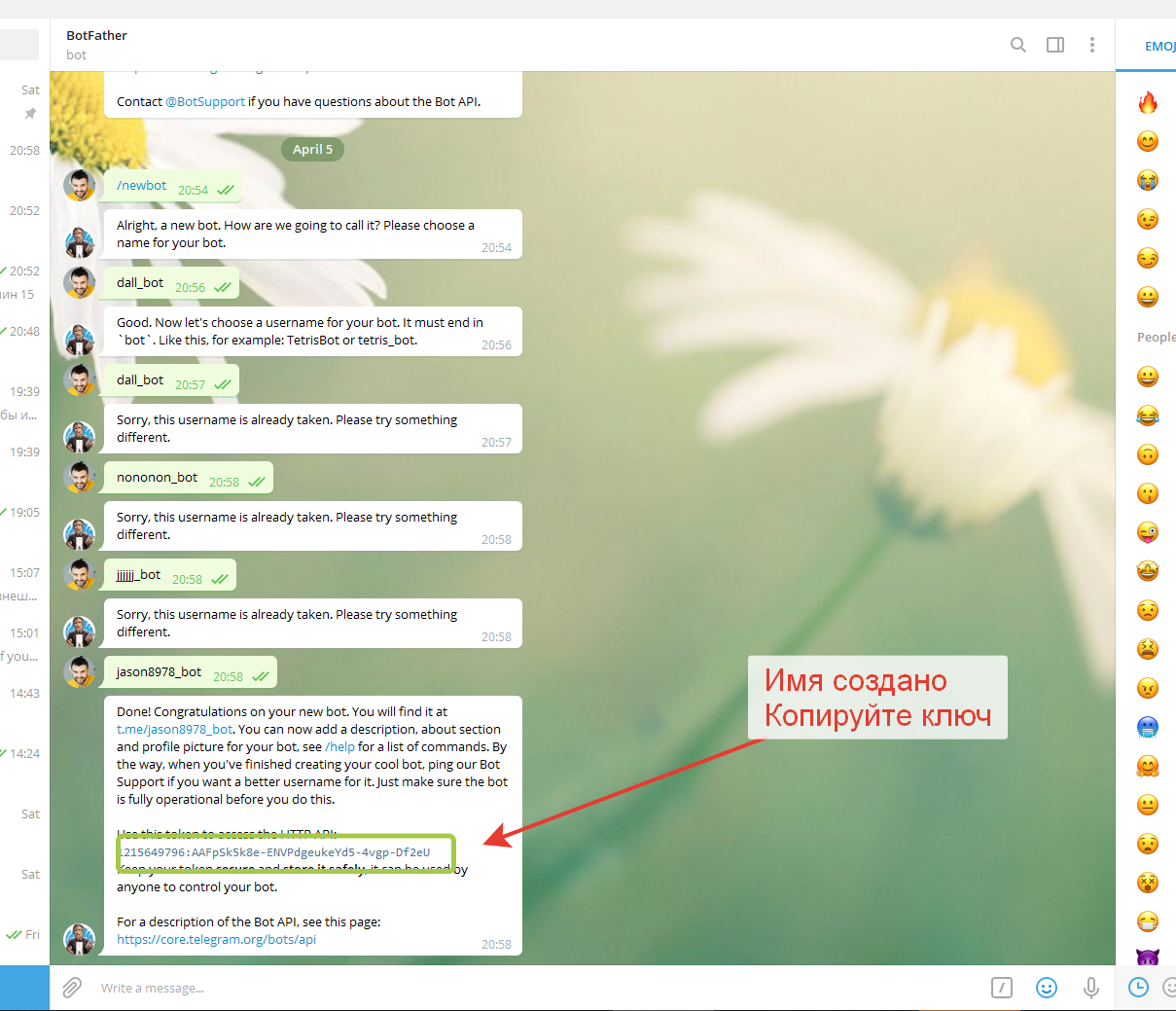Click in the Write a message field

point(486,988)
